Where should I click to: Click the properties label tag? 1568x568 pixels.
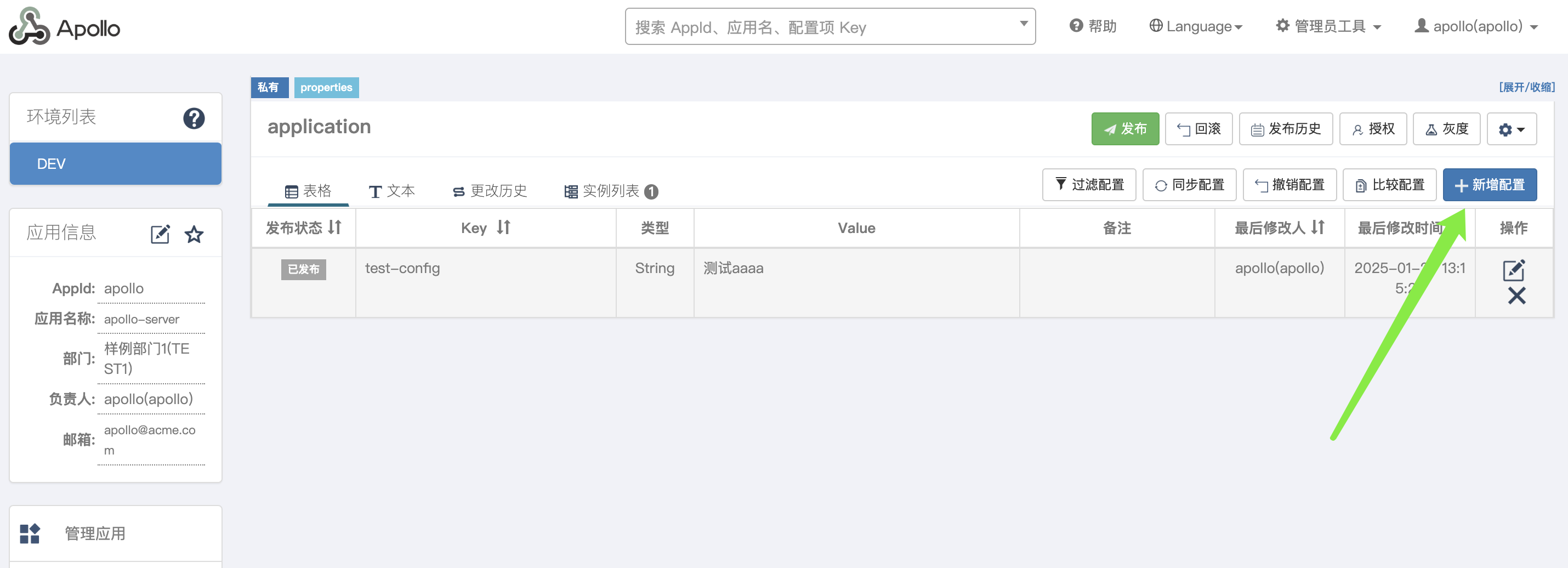click(326, 87)
